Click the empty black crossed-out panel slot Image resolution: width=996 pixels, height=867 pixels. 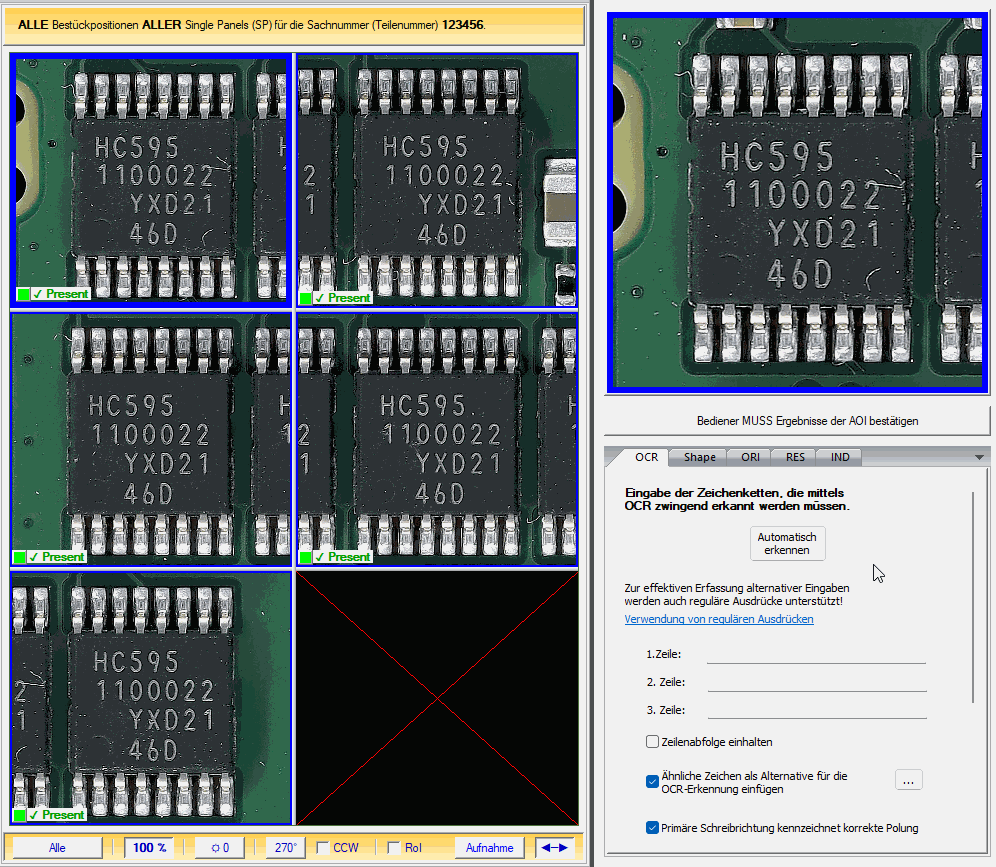coord(437,698)
